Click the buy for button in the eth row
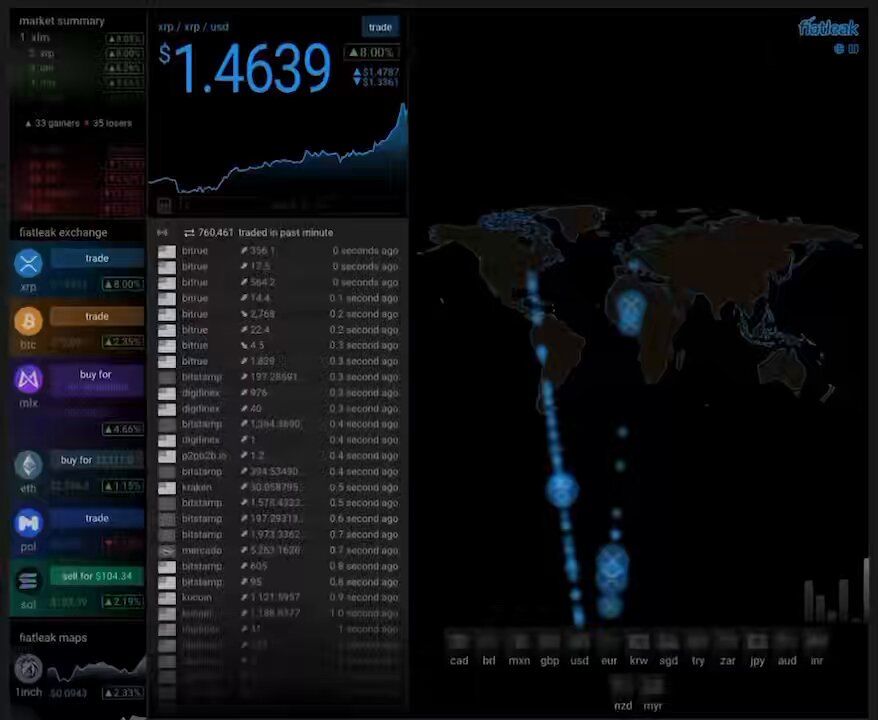Screen dimensions: 878x720 pyautogui.click(x=97, y=460)
